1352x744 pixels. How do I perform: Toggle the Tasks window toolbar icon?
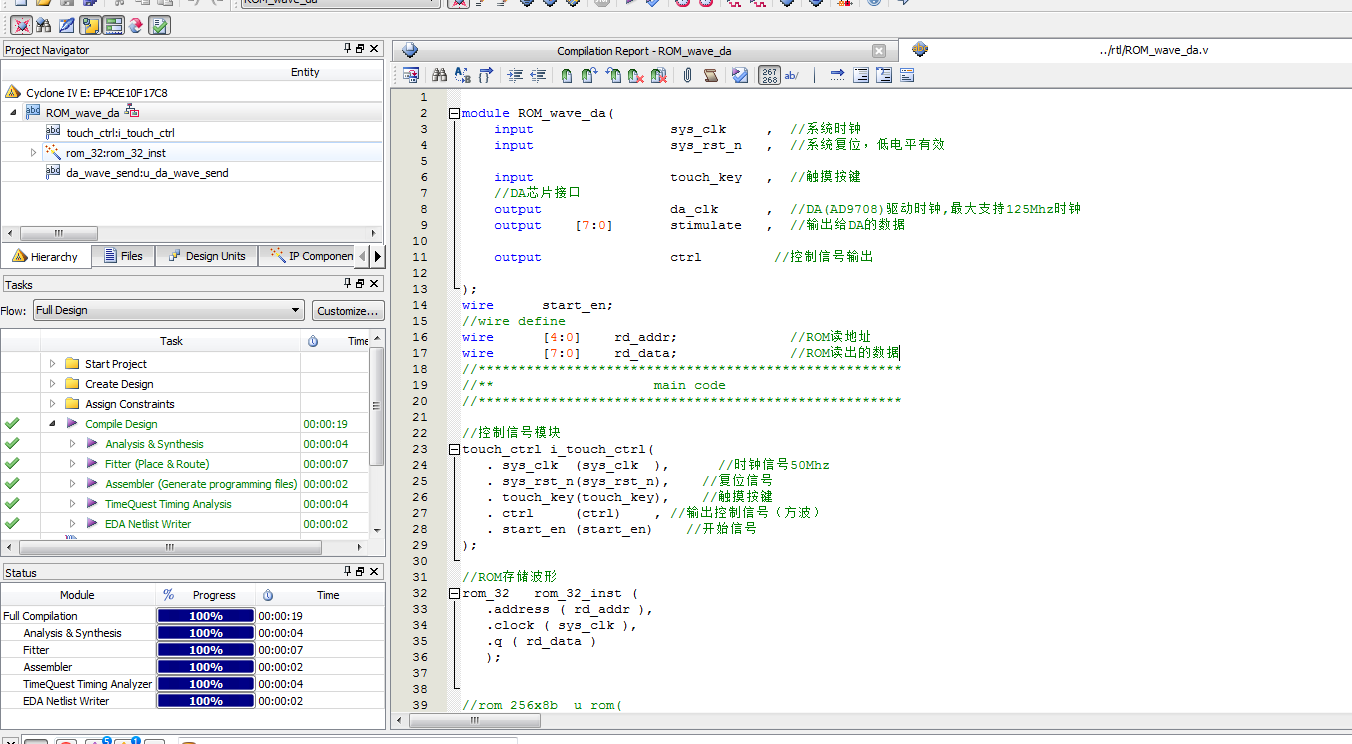click(113, 25)
